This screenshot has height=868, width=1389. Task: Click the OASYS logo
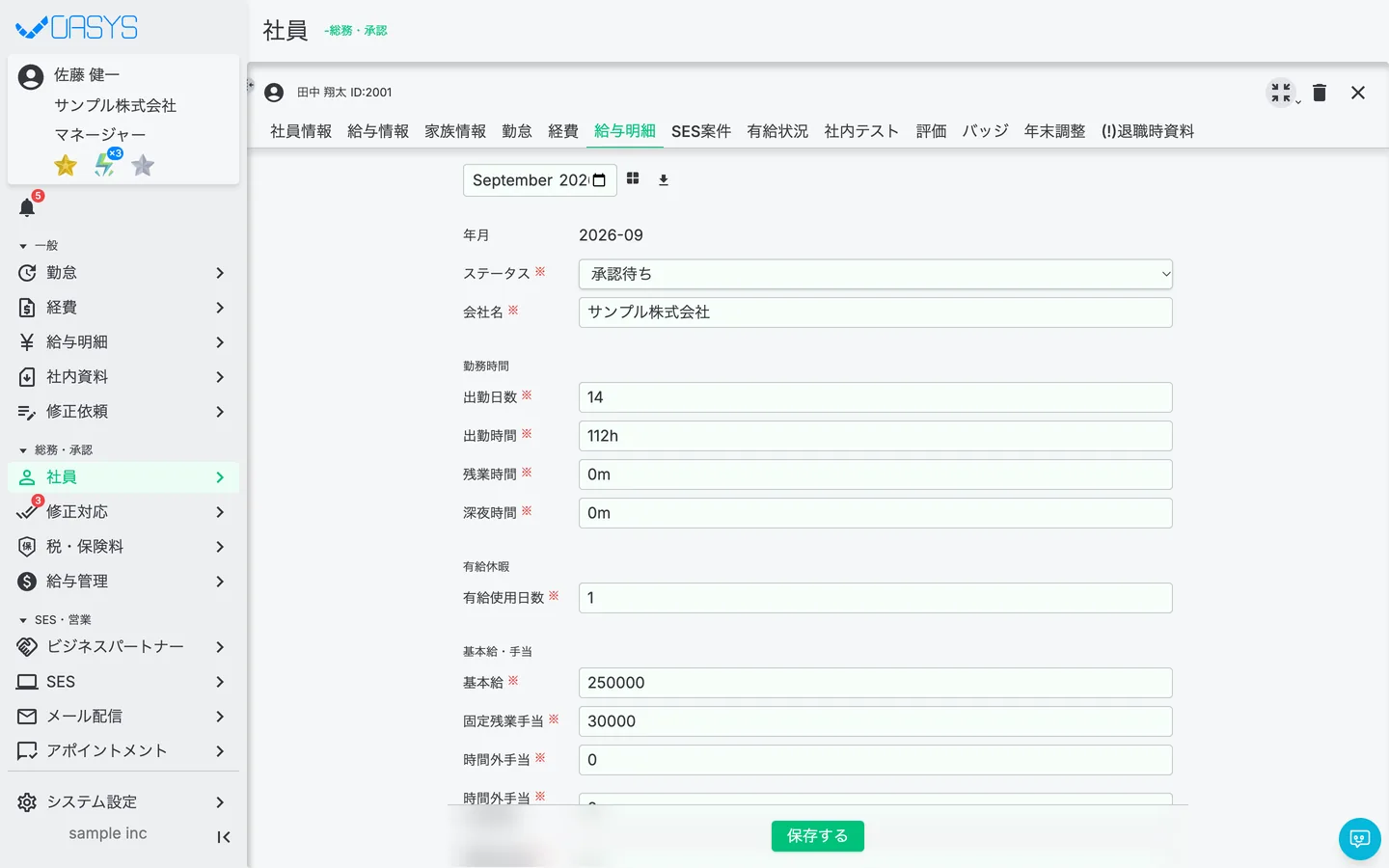point(77,27)
